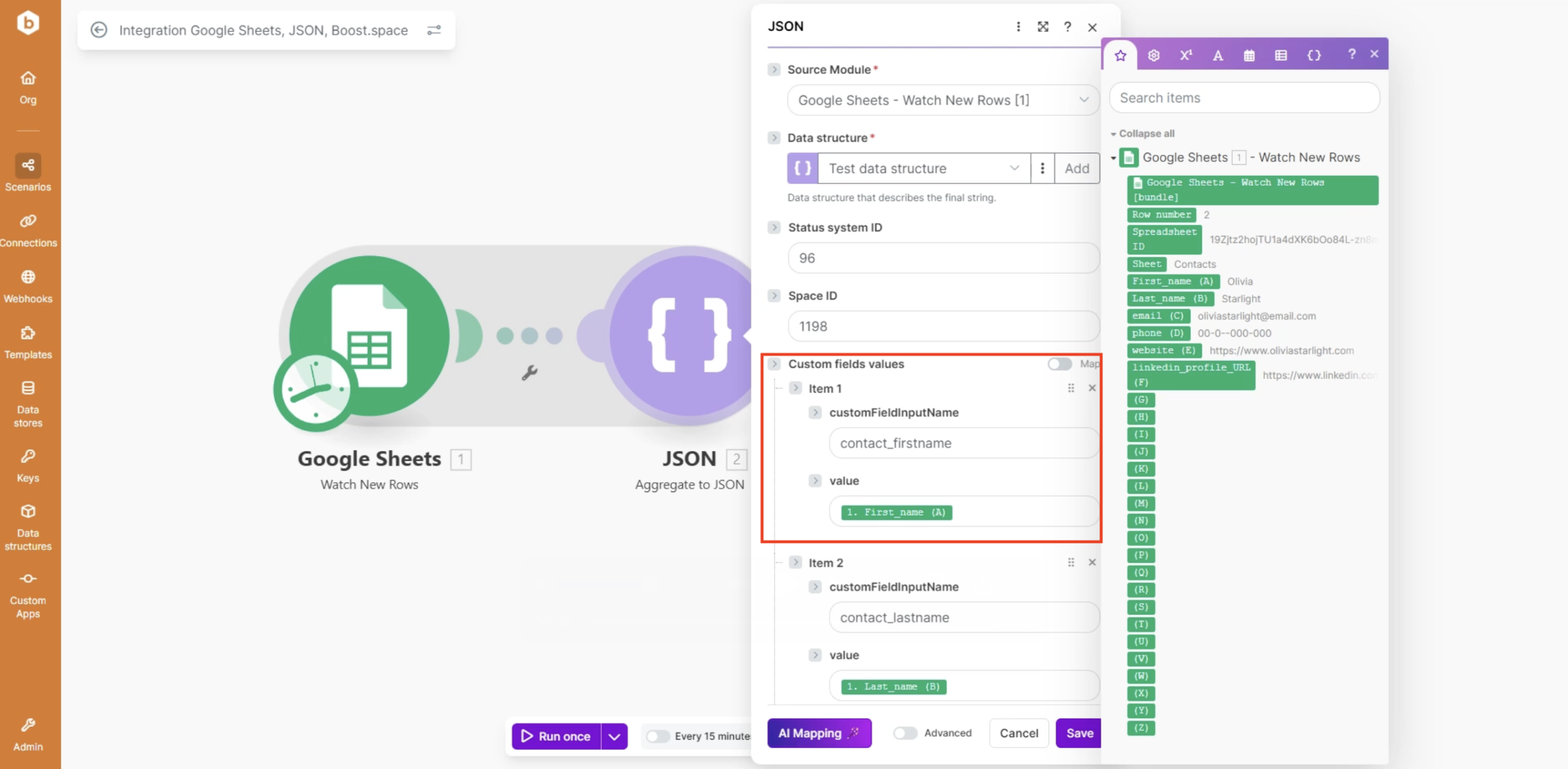
Task: Expand the JSON panel to fullscreen
Action: [x=1042, y=27]
